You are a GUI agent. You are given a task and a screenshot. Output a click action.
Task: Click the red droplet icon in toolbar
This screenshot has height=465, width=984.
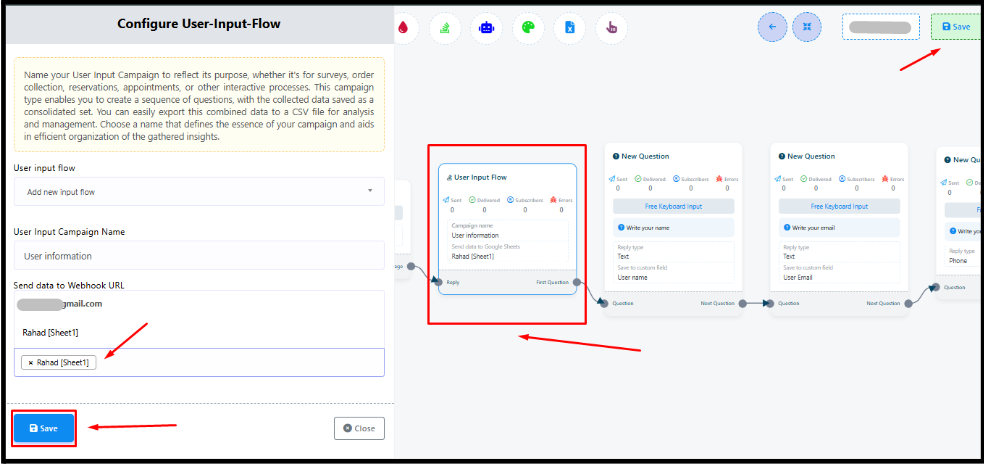403,28
